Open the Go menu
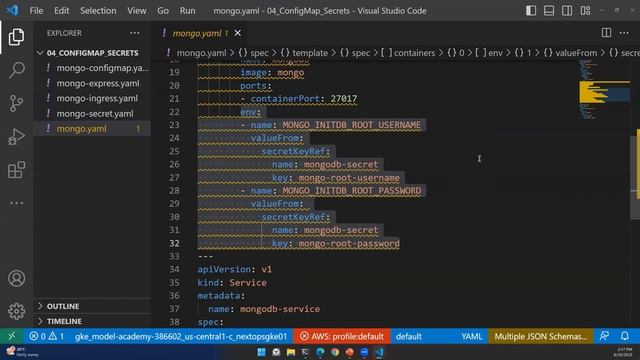Viewport: 640px width, 360px height. click(163, 11)
